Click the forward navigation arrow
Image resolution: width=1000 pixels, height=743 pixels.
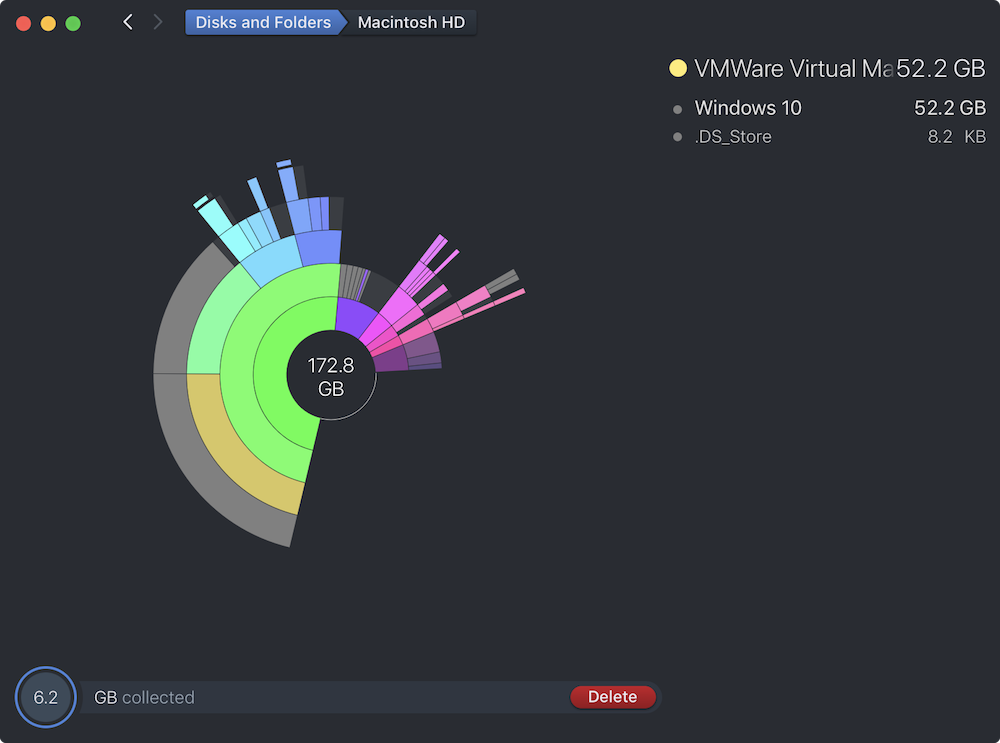157,22
